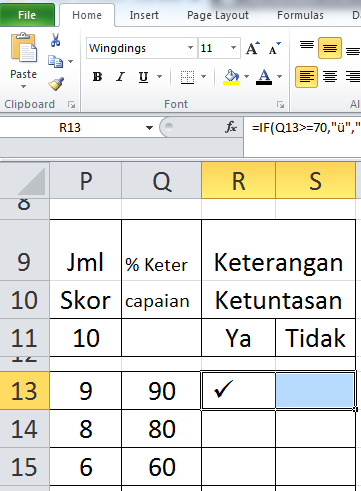Select row 14 header
This screenshot has width=361, height=491.
tap(25, 429)
